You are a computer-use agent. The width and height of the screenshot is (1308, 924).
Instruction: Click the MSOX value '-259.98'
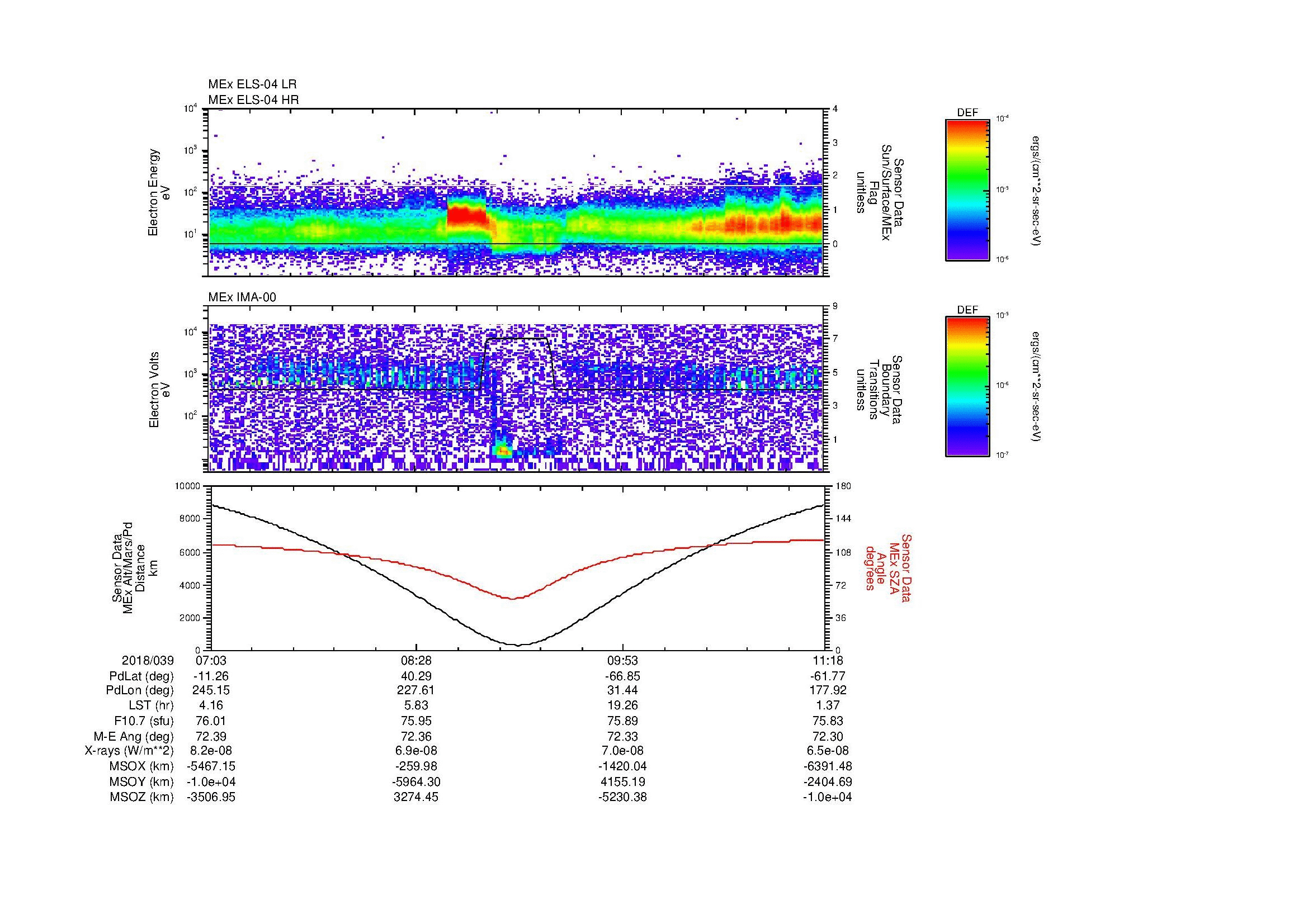click(417, 767)
